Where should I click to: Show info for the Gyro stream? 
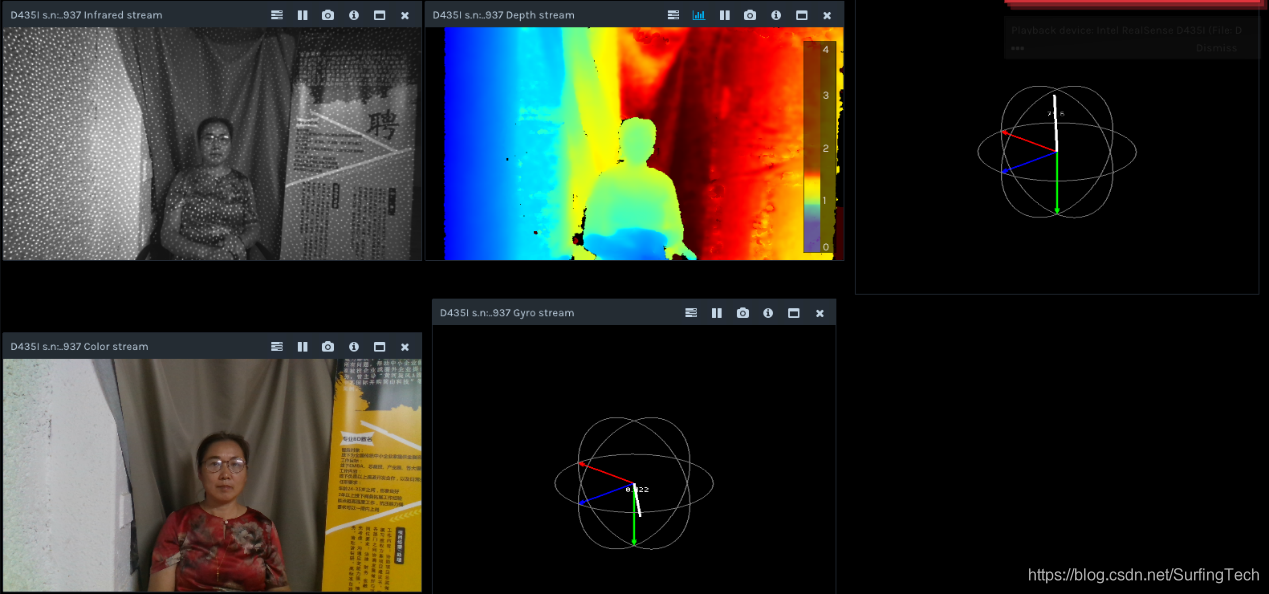click(x=768, y=313)
